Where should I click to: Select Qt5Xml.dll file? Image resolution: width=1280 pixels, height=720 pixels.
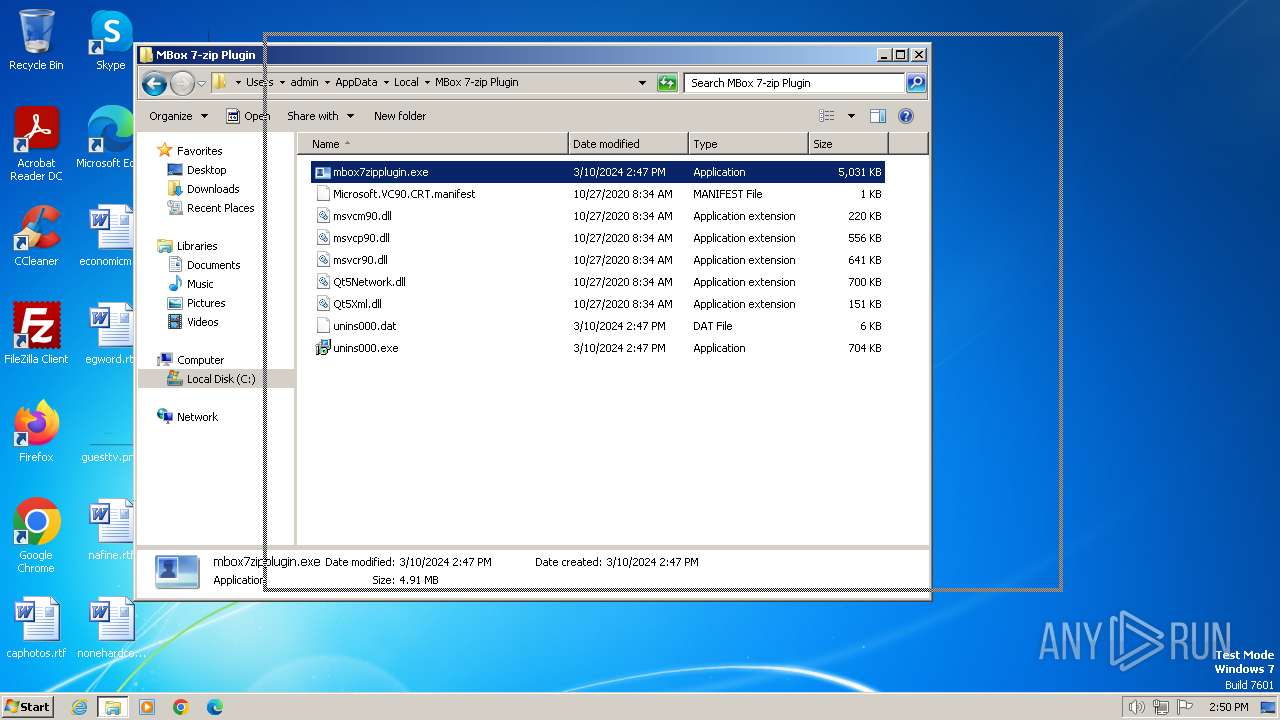tap(597, 304)
